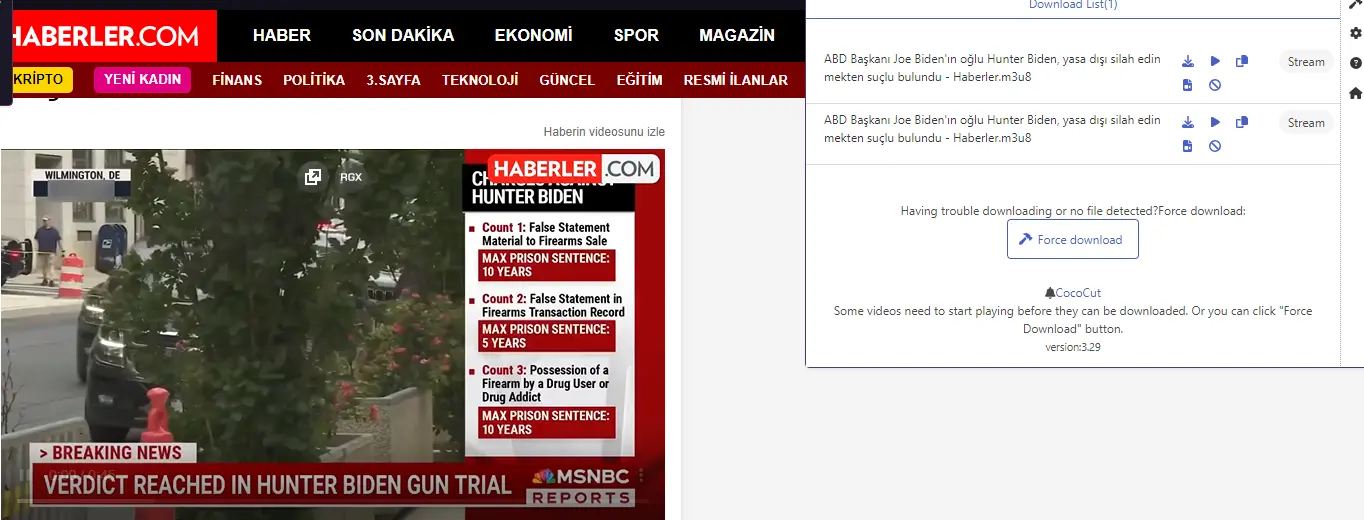The image size is (1364, 520).
Task: Open the SPOR menu item
Action: 636,35
